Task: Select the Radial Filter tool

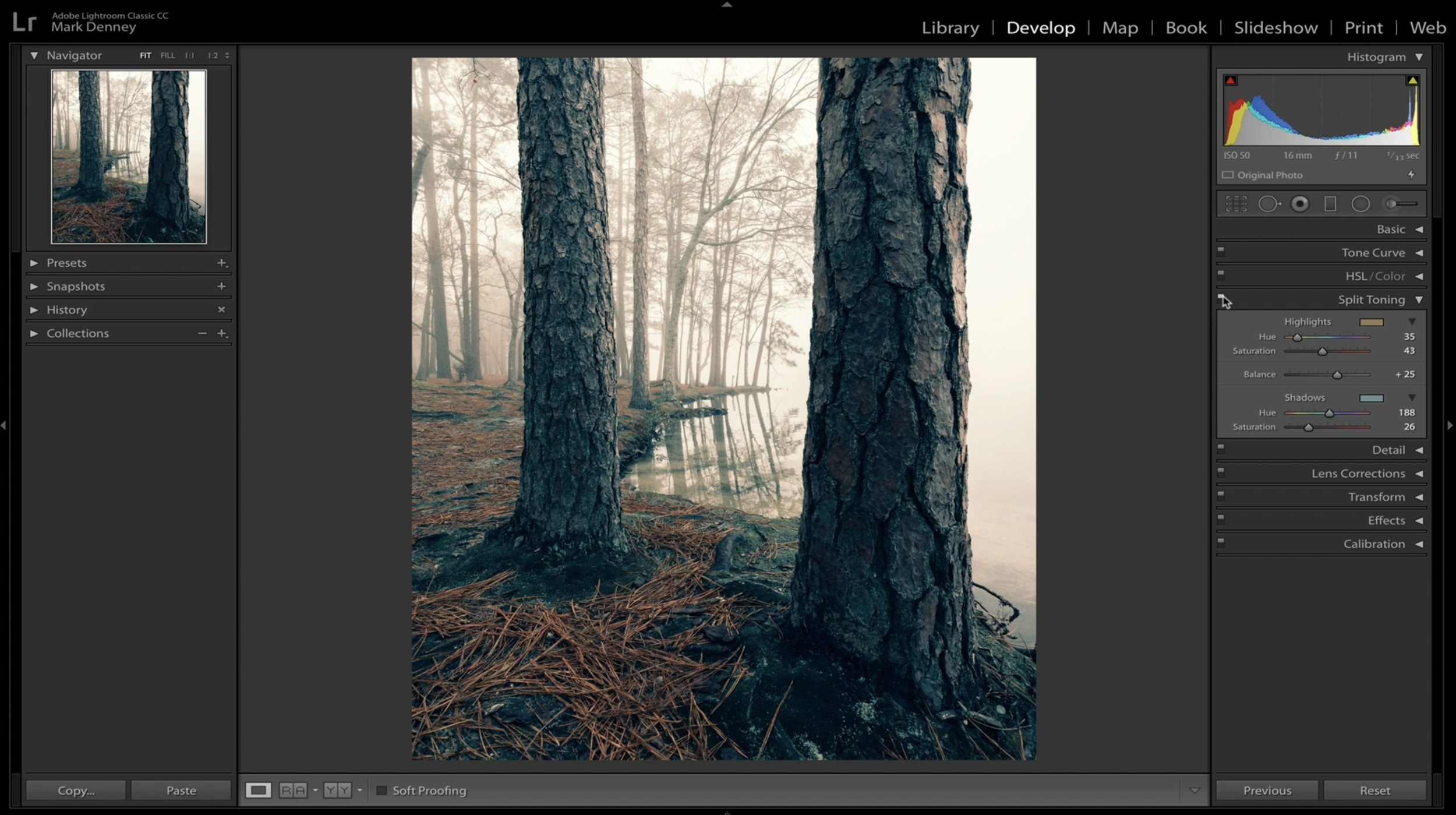Action: click(x=1360, y=204)
